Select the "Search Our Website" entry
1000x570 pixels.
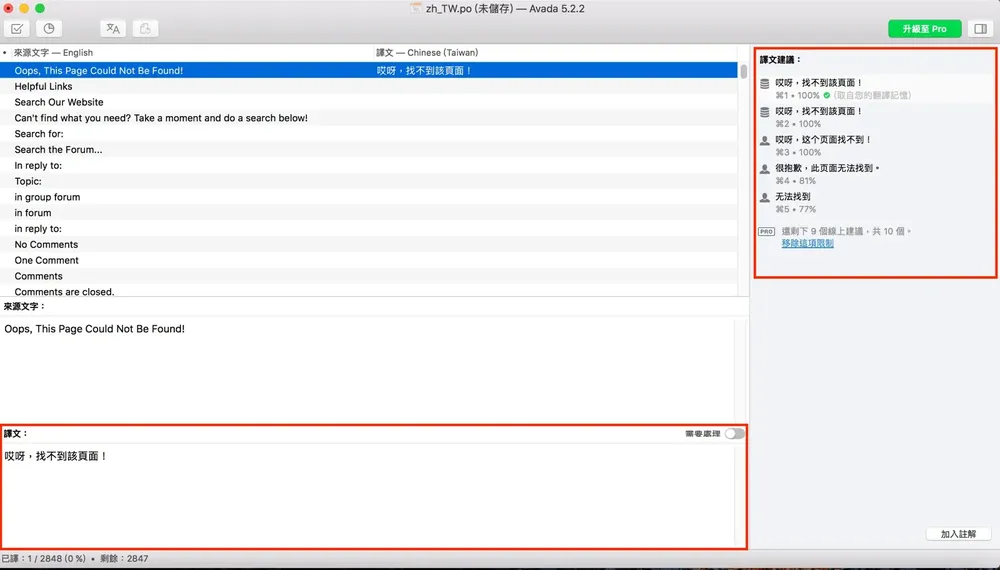pyautogui.click(x=369, y=102)
